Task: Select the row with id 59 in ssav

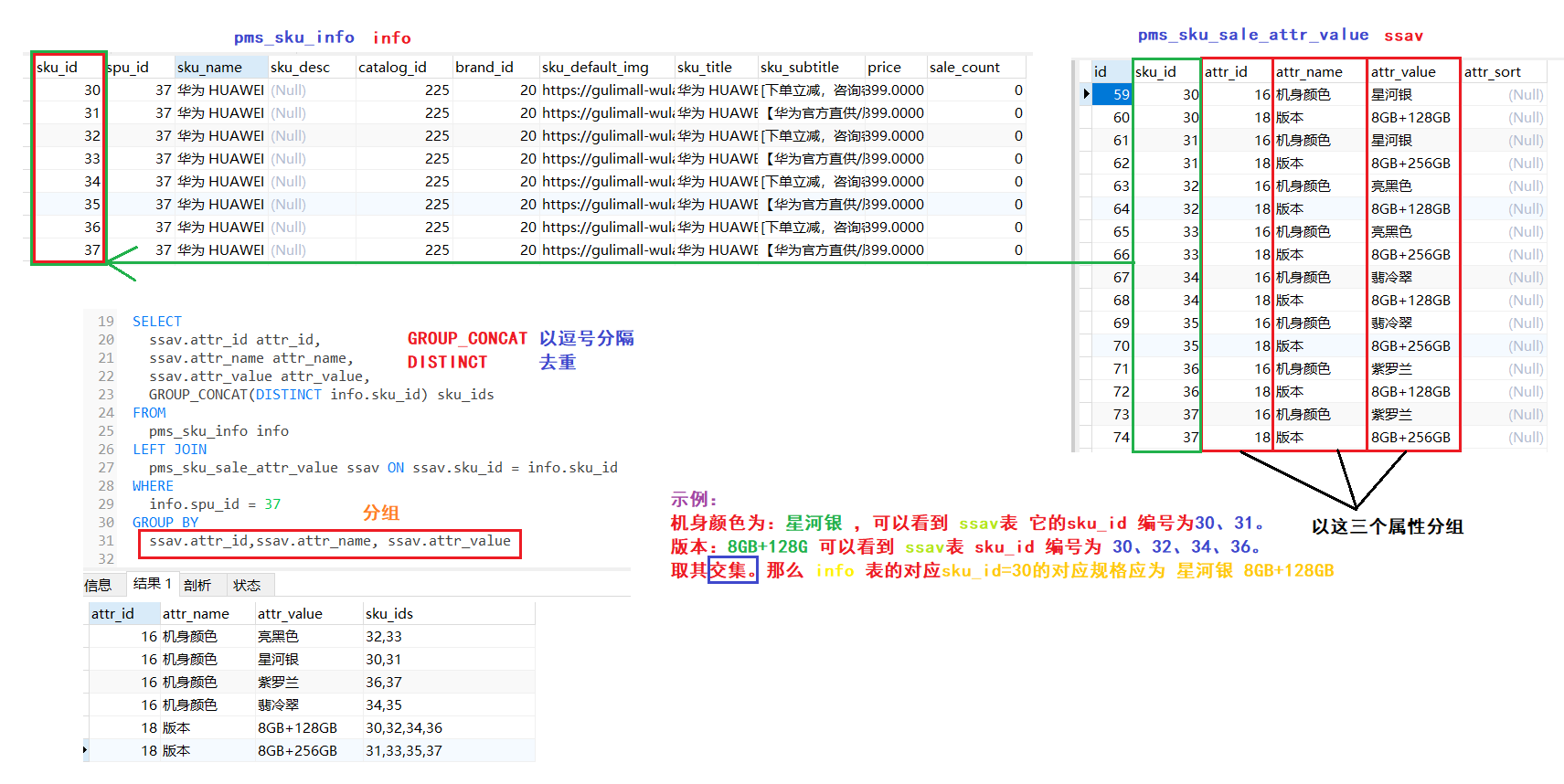Action: [1112, 94]
